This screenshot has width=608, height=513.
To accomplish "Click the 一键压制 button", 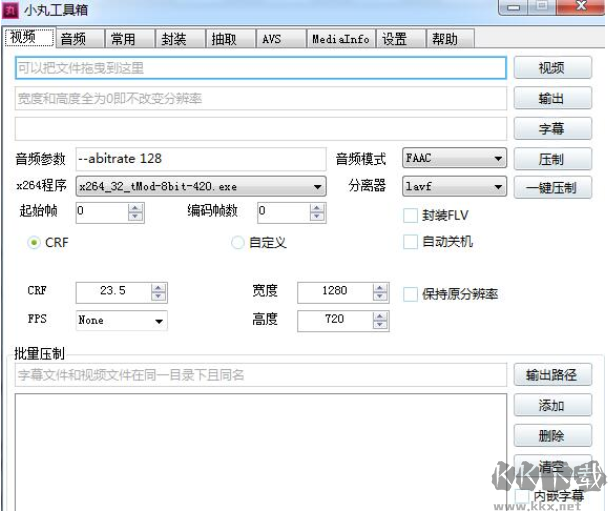I will point(553,188).
